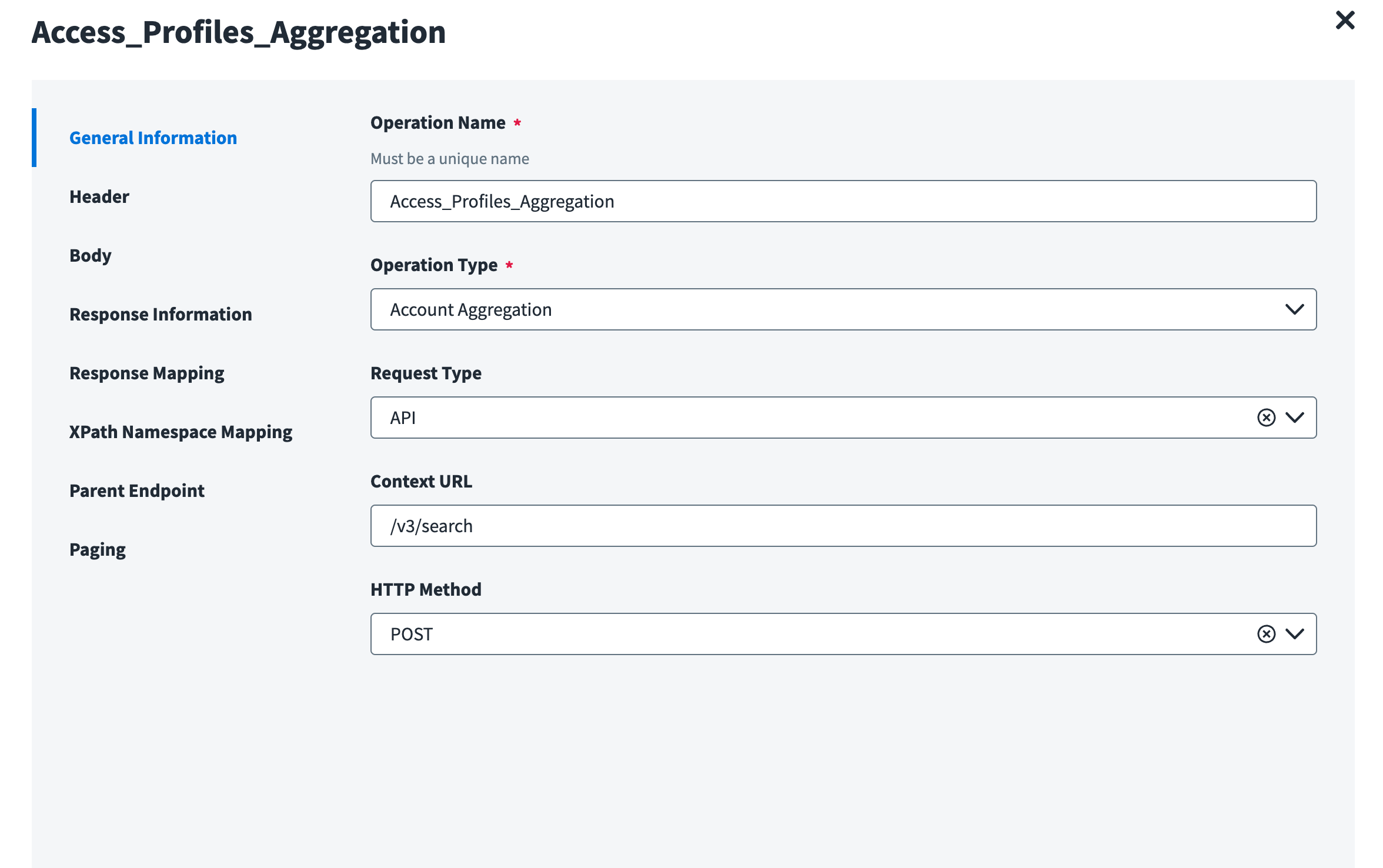Click the Operation Name label
This screenshot has width=1383, height=868.
(437, 122)
